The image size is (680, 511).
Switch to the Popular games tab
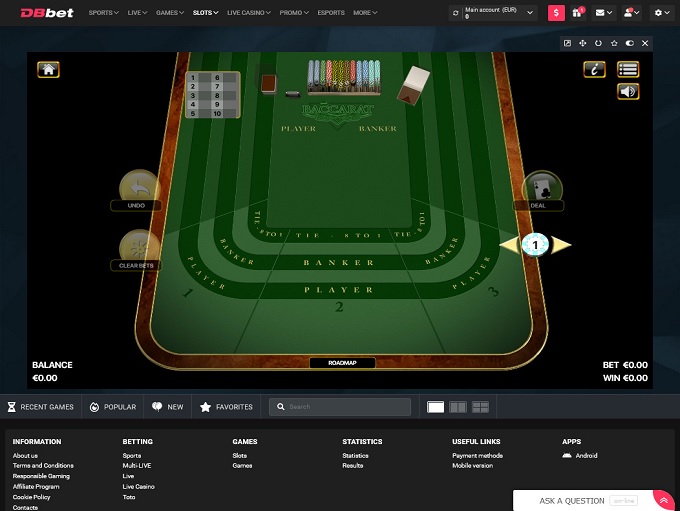(x=113, y=407)
